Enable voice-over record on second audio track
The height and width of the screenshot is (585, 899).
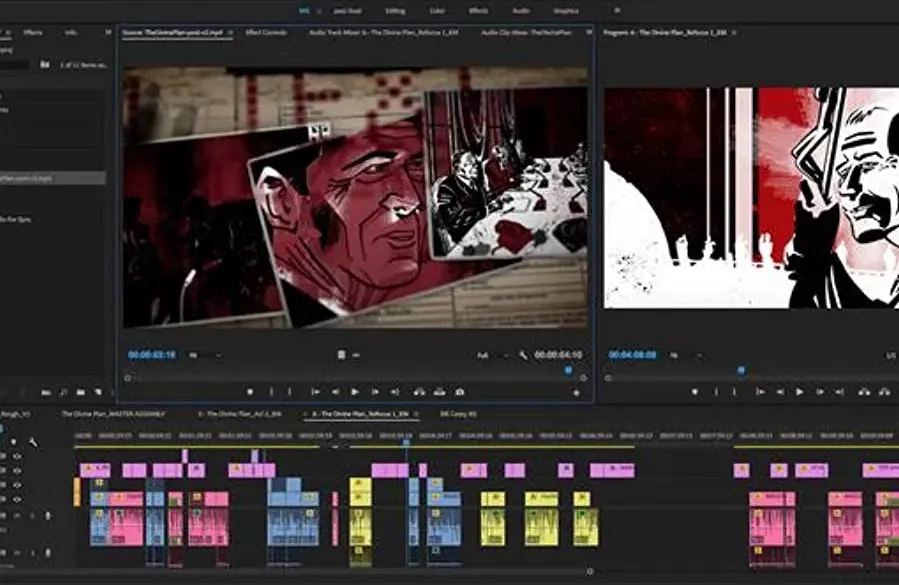(x=48, y=553)
